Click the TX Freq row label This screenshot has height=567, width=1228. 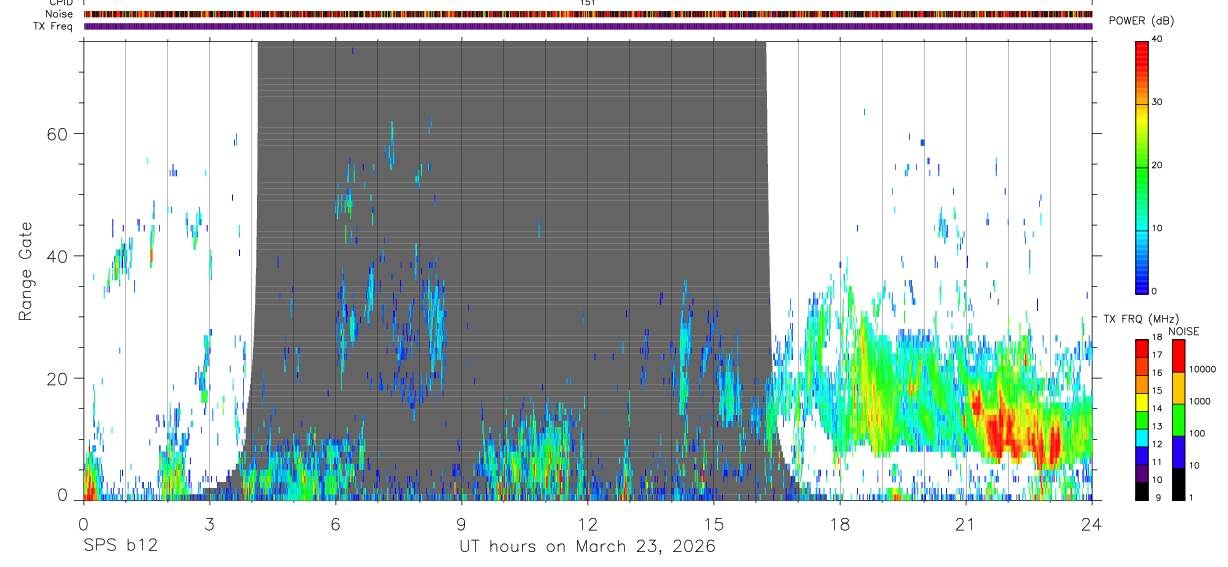53,26
